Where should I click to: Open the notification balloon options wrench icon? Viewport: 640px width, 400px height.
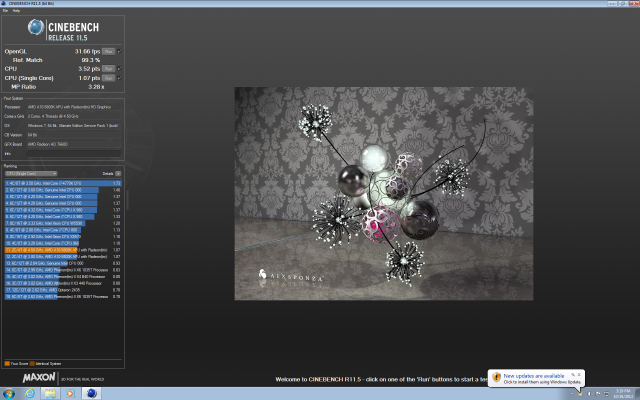(x=573, y=375)
